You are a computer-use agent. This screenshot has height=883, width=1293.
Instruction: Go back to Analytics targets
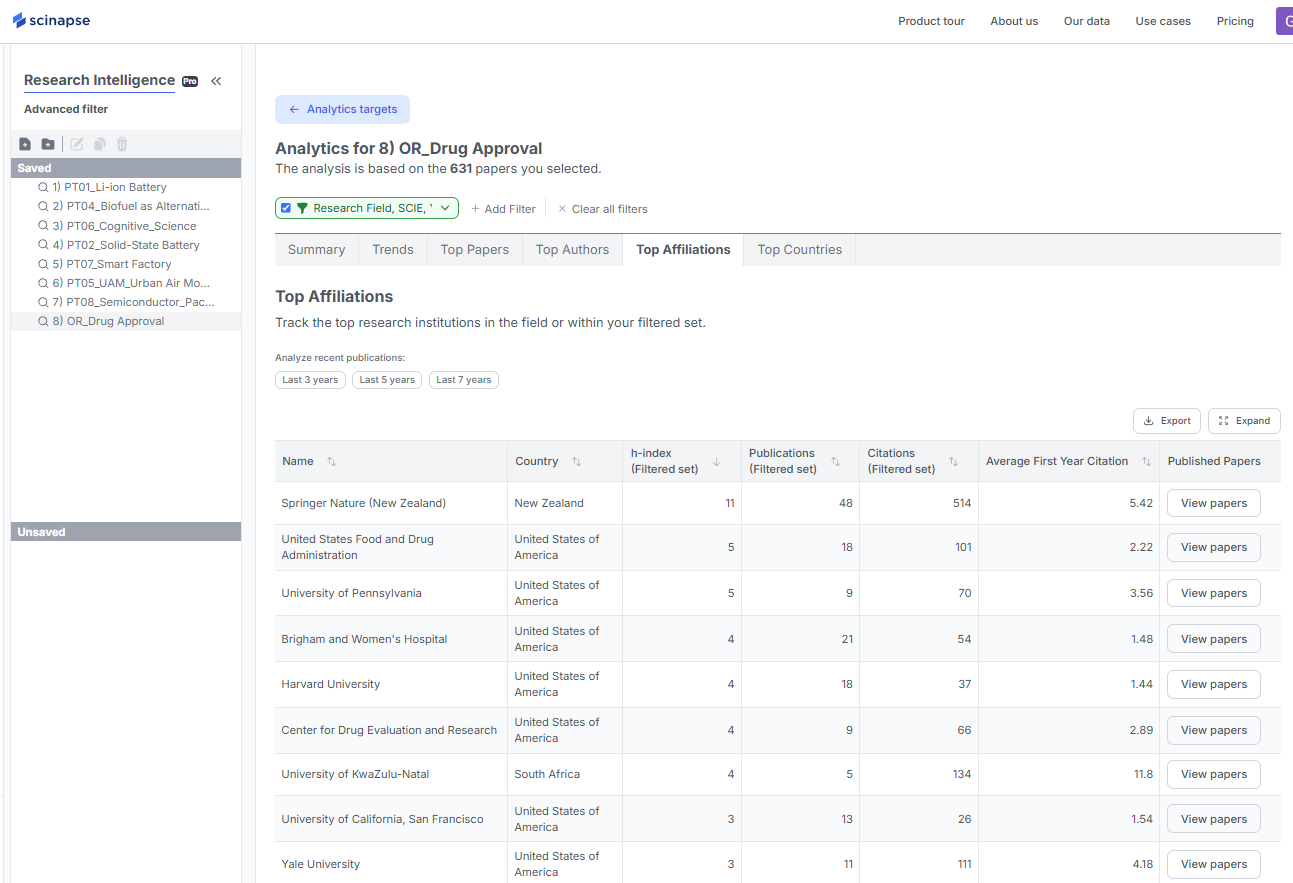342,109
